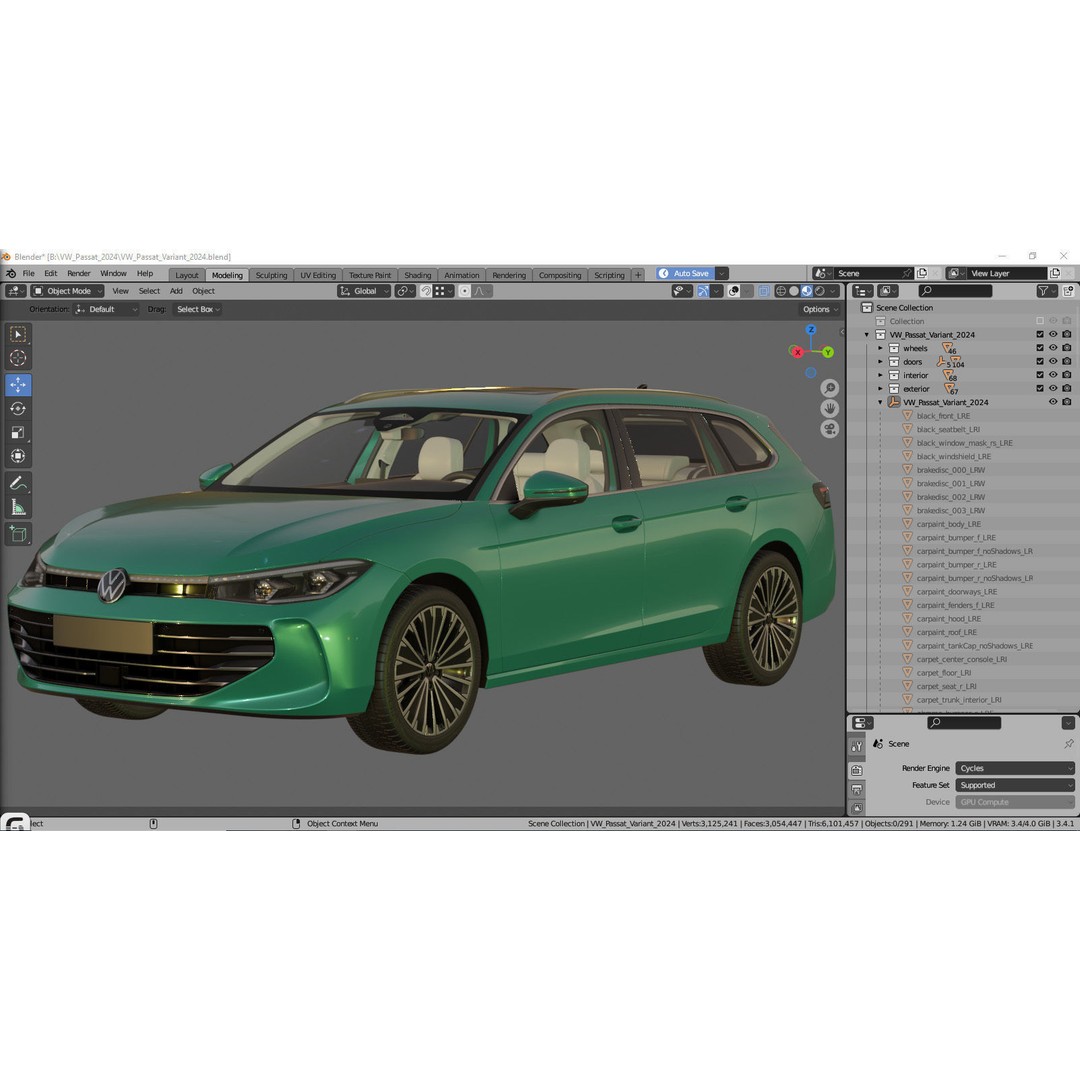
Task: Toggle X-ray mode in viewport header
Action: coord(764,291)
